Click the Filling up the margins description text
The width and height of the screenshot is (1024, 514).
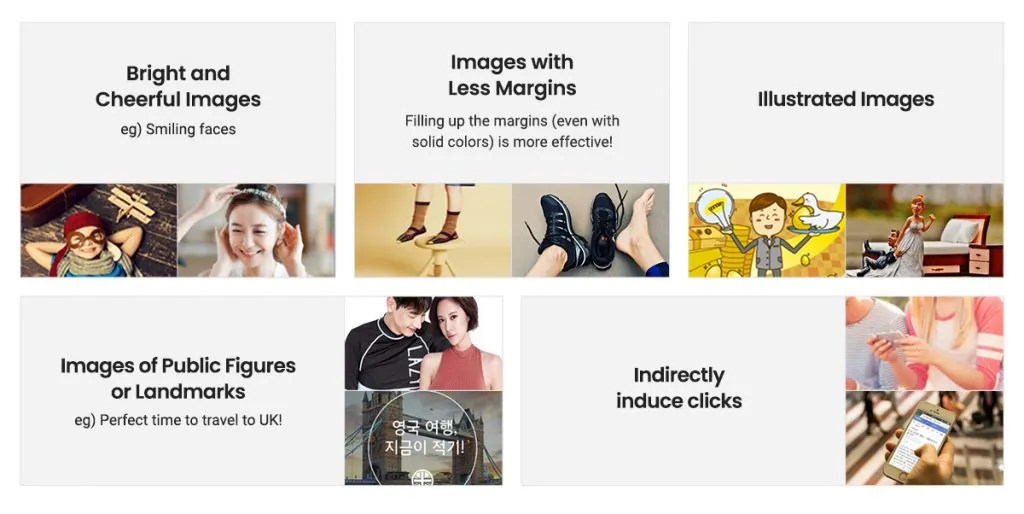[512, 131]
